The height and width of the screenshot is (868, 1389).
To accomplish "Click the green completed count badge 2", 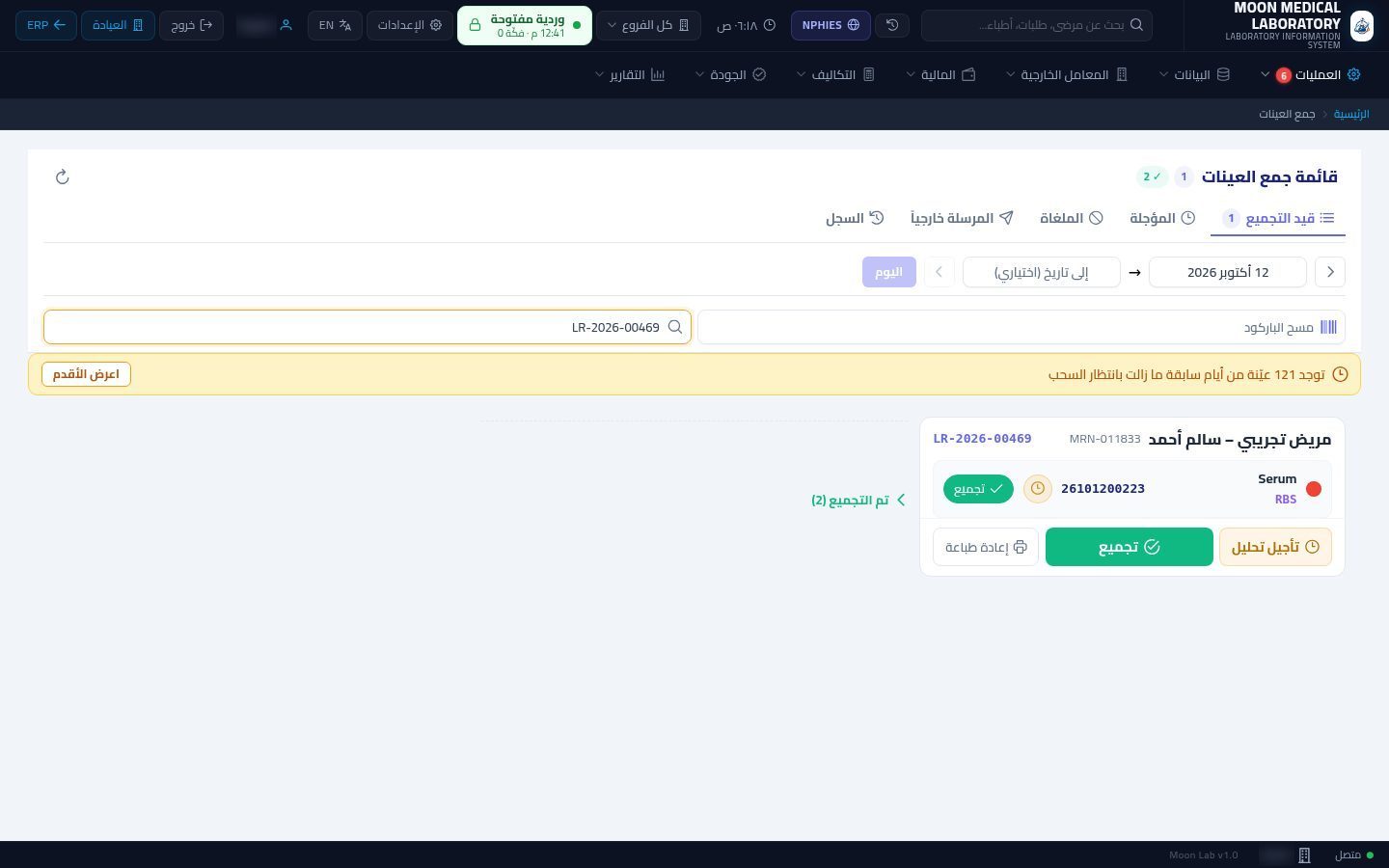I will coord(1152,176).
